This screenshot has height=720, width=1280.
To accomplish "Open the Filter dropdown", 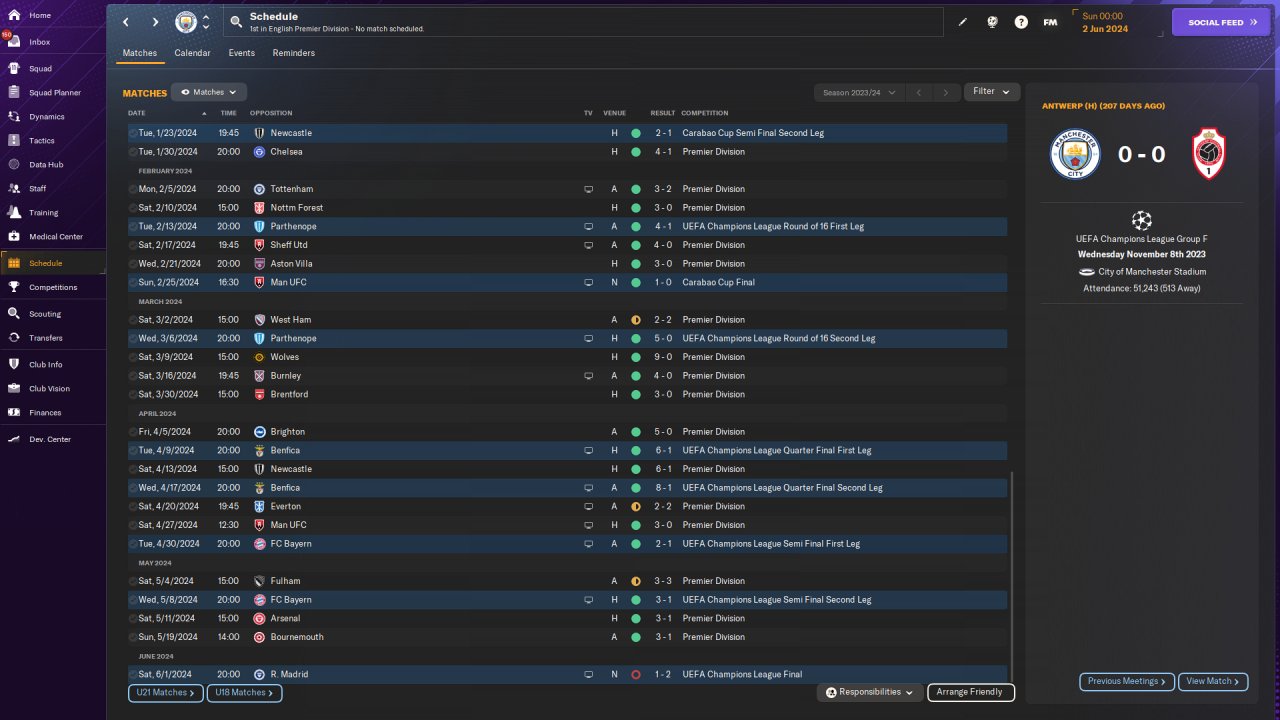I will click(x=992, y=92).
